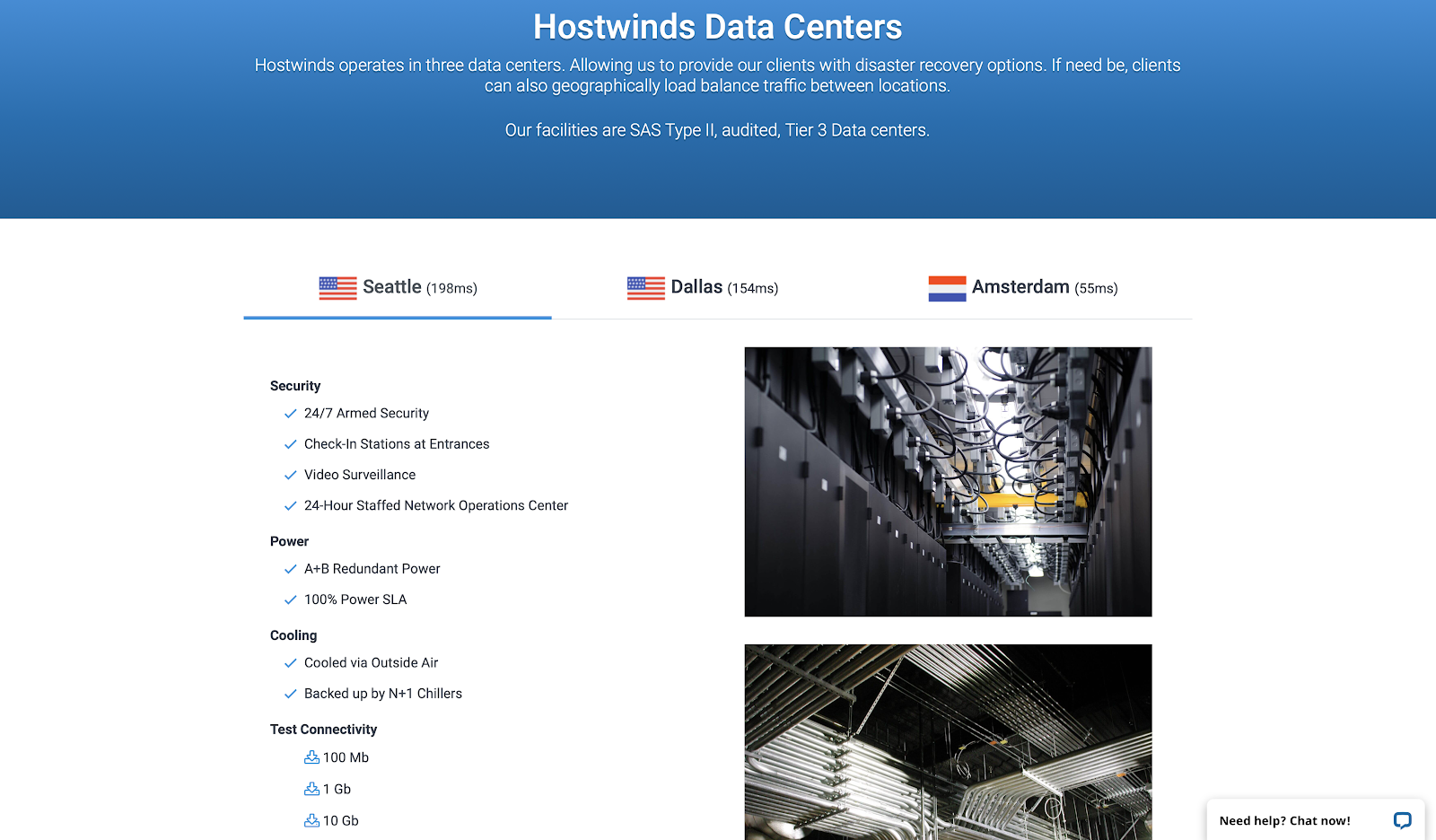This screenshot has width=1436, height=840.
Task: Download the 100 Mb test file
Action: coord(337,757)
